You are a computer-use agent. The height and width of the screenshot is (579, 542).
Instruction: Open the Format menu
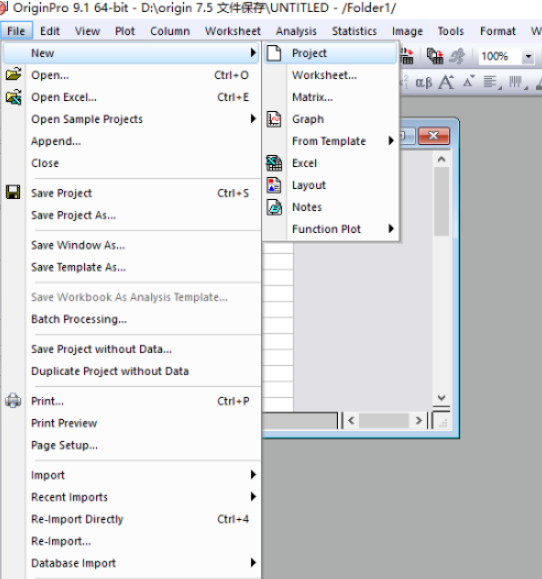(x=497, y=31)
